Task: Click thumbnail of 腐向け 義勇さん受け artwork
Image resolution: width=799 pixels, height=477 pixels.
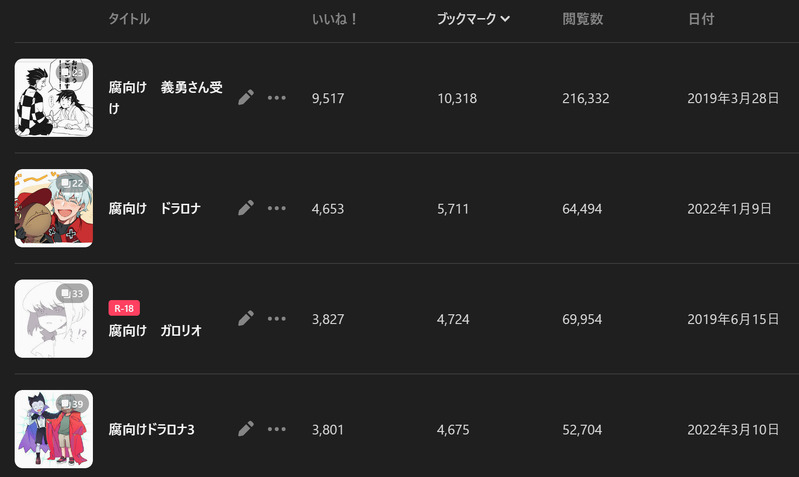Action: pyautogui.click(x=54, y=98)
